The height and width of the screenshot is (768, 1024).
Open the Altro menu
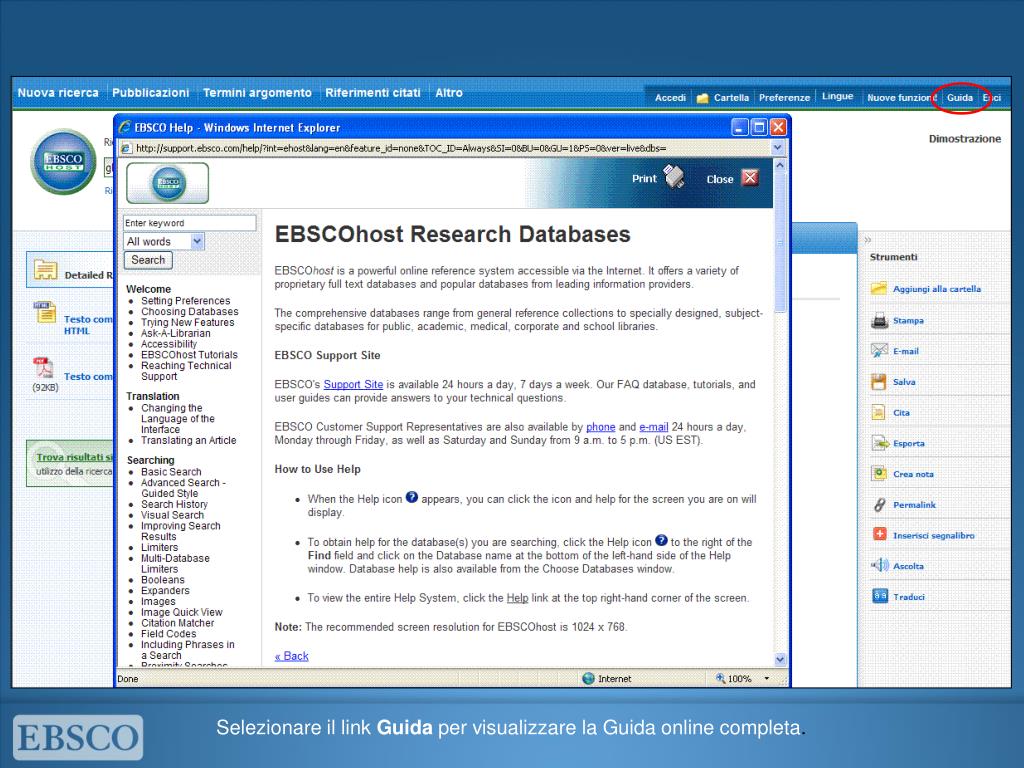[449, 93]
